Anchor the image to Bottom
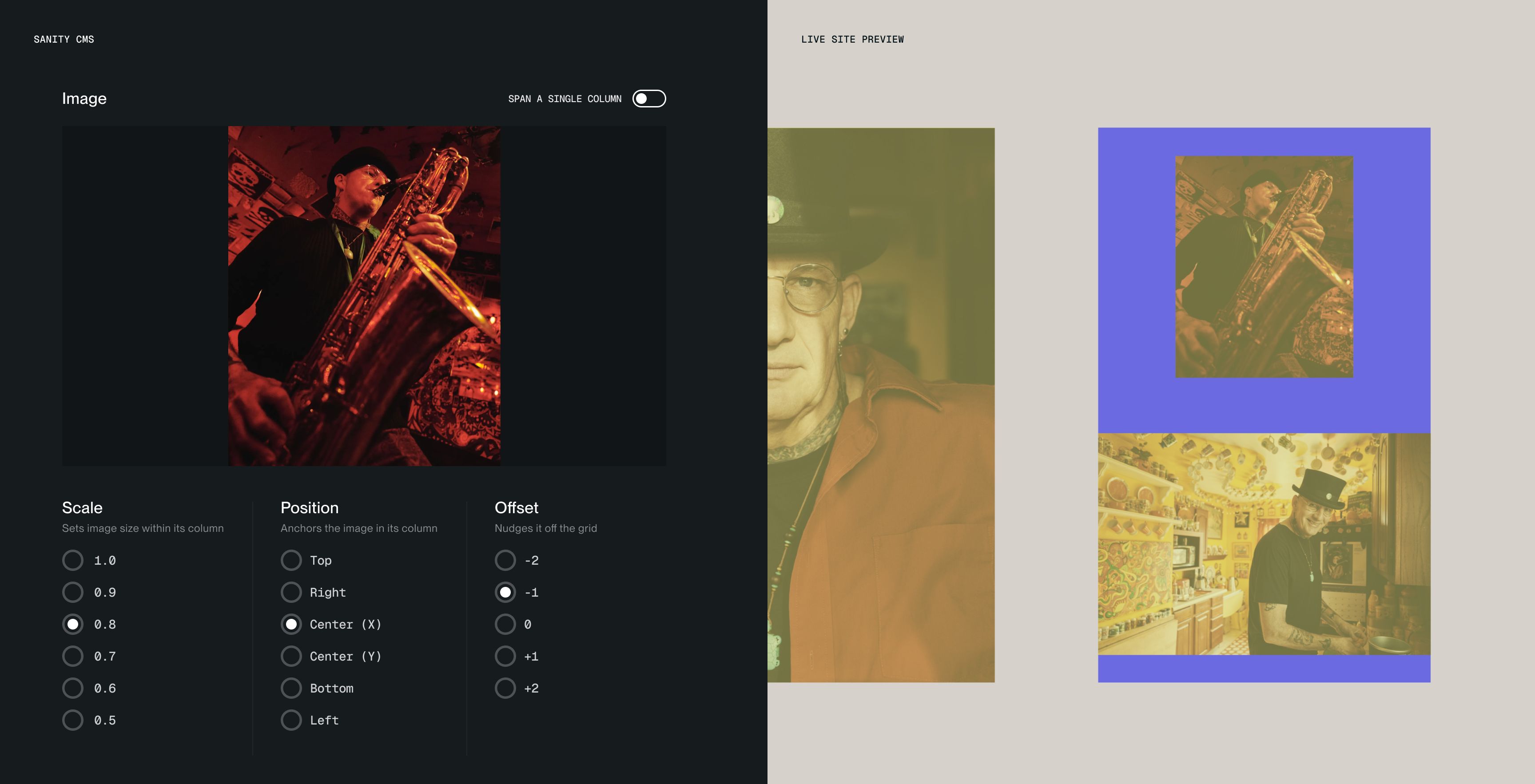1535x784 pixels. 291,688
